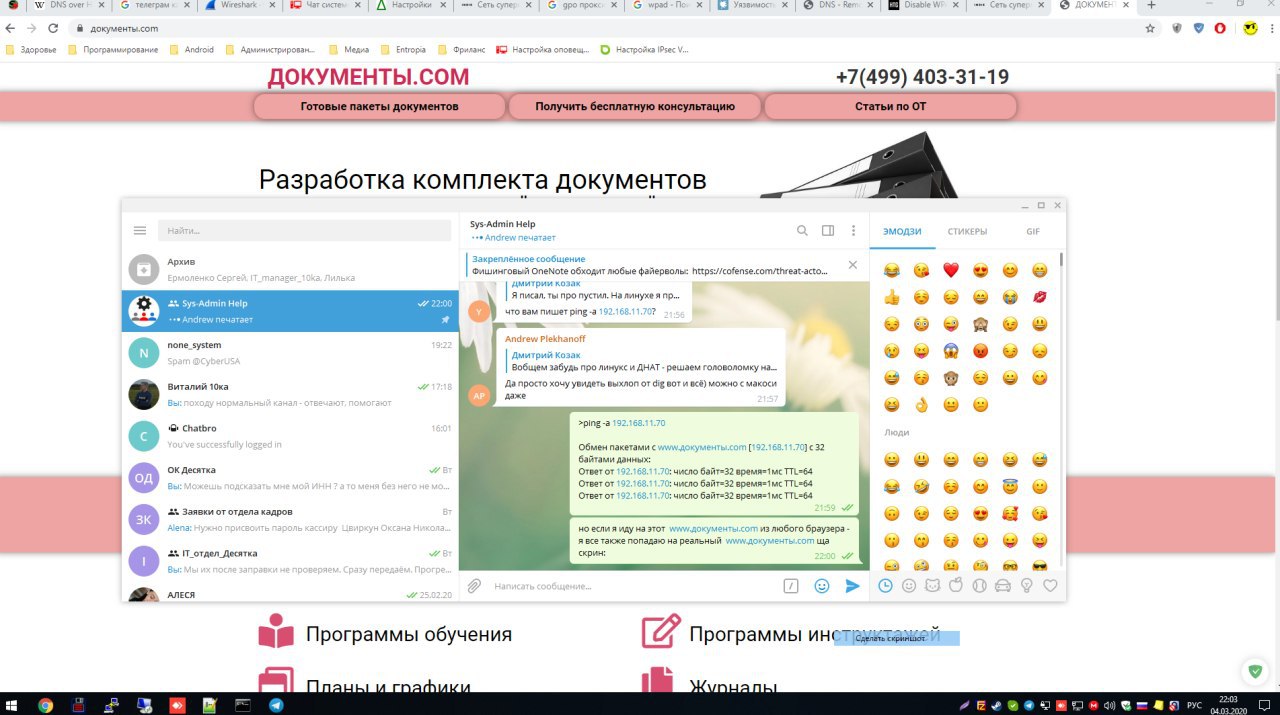Open the IT_отдел_Десятка chat
This screenshot has height=715, width=1280.
(x=290, y=561)
